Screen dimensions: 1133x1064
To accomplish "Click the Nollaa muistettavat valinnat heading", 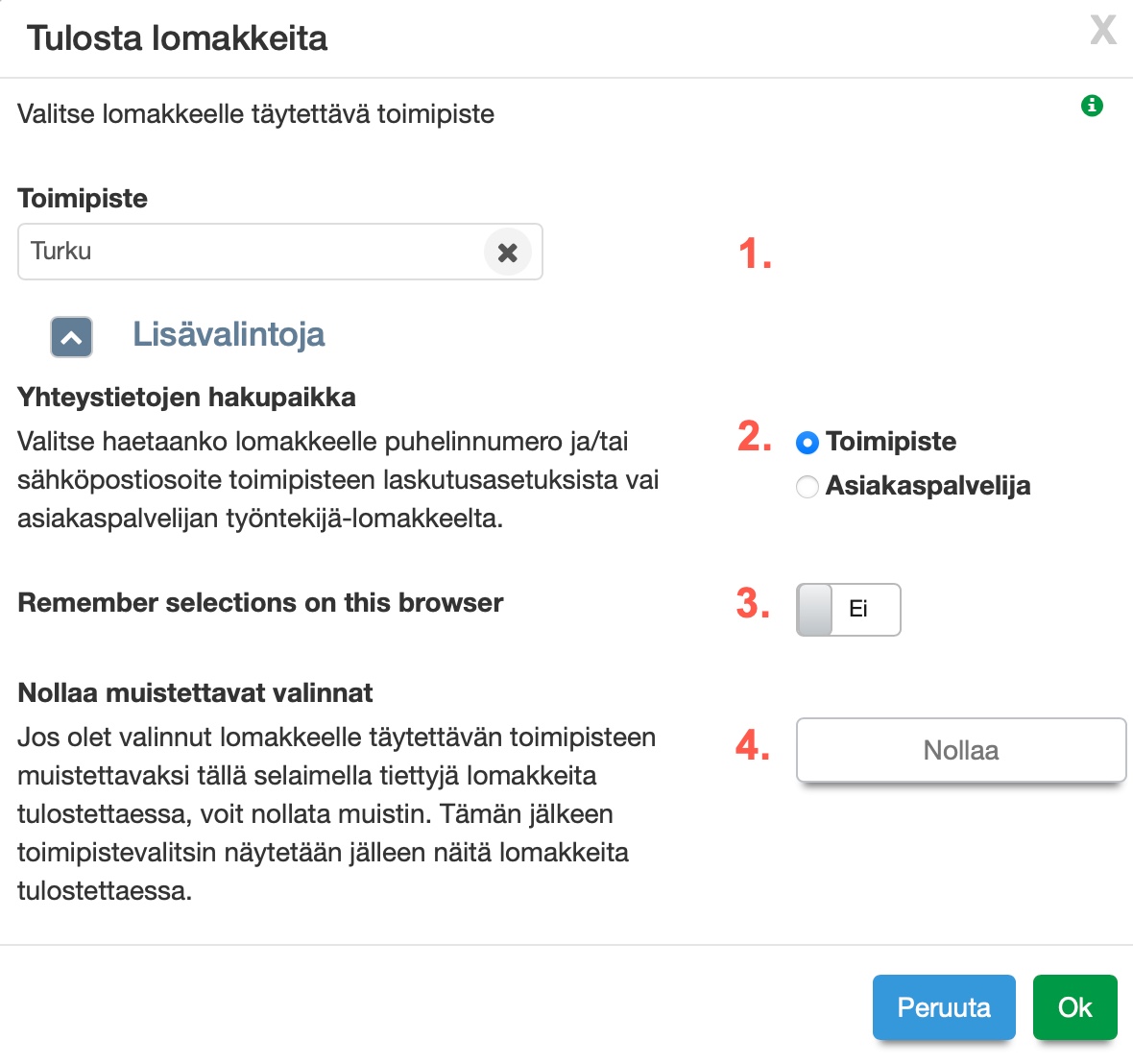I will coord(195,693).
